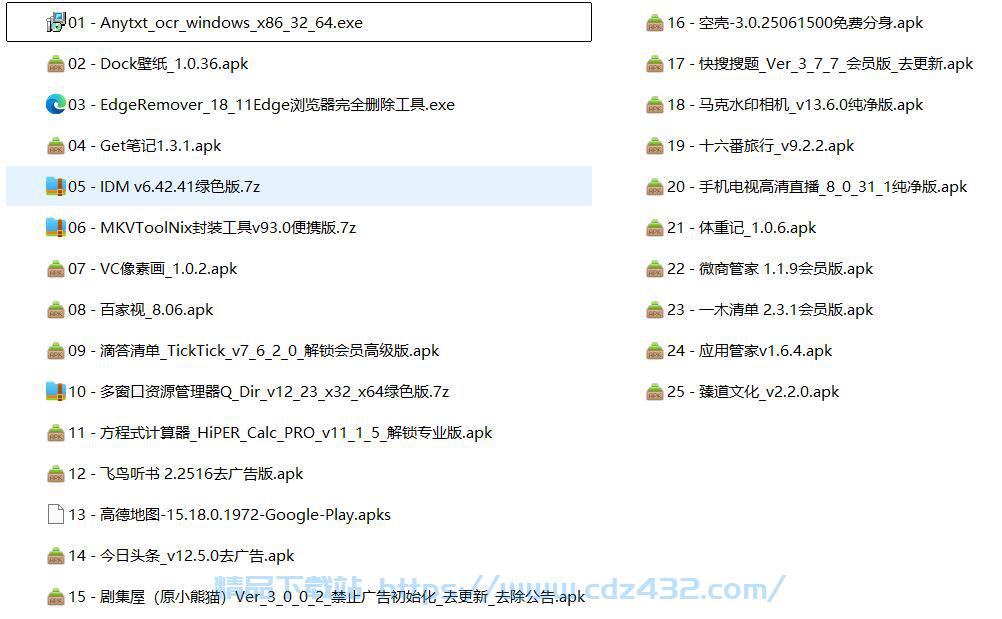
Task: Select file name 11 - 方程式计算器_HiPER_Calc_PRO apk
Action: pyautogui.click(x=281, y=433)
